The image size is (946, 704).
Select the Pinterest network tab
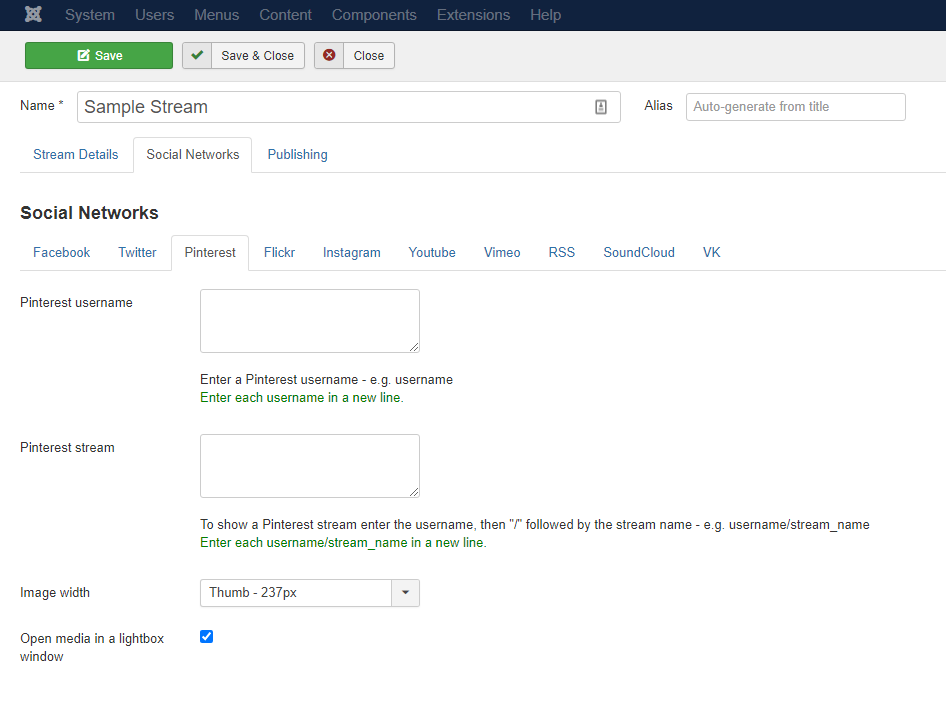(x=210, y=252)
